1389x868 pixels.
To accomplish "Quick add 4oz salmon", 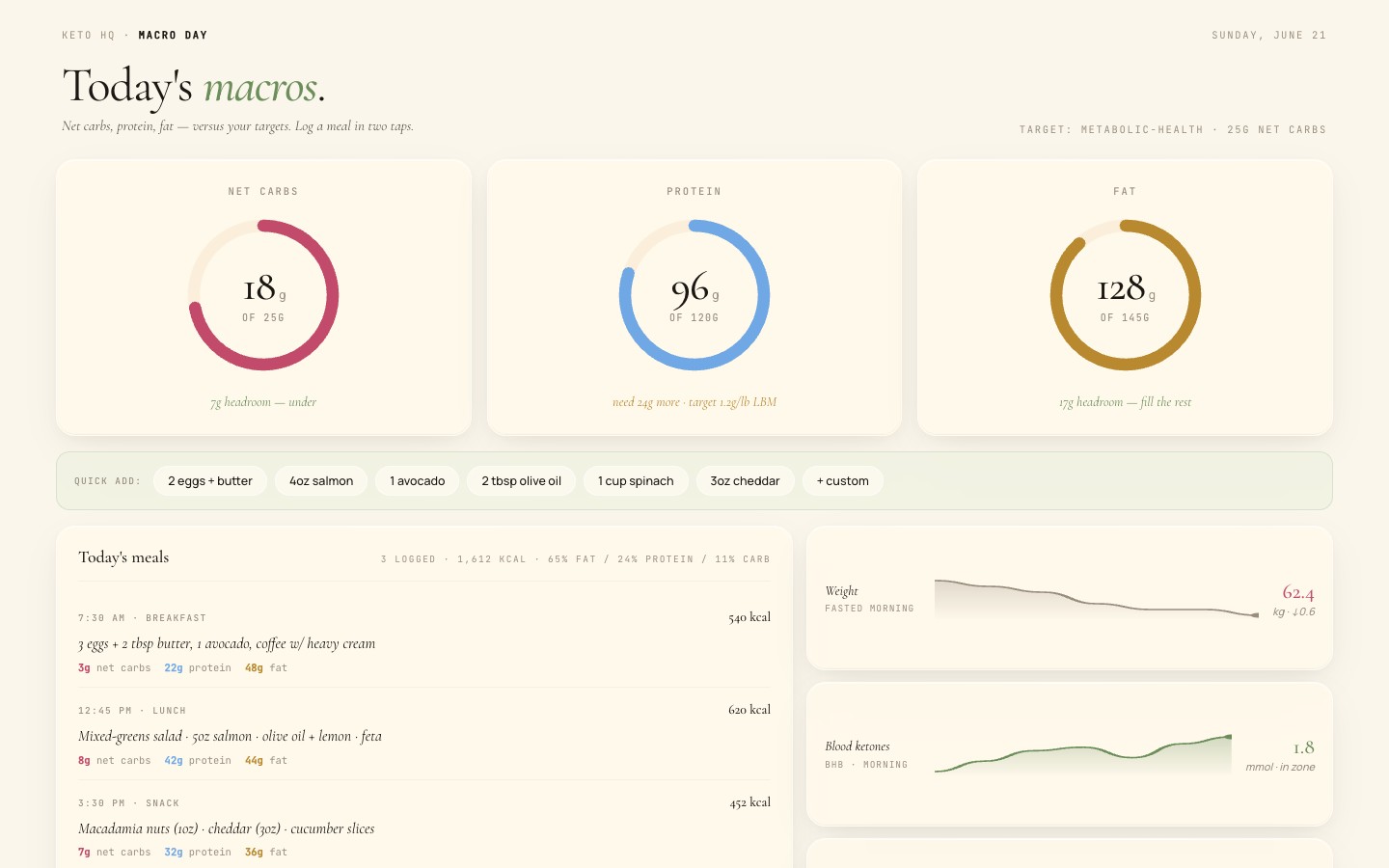I will [321, 481].
